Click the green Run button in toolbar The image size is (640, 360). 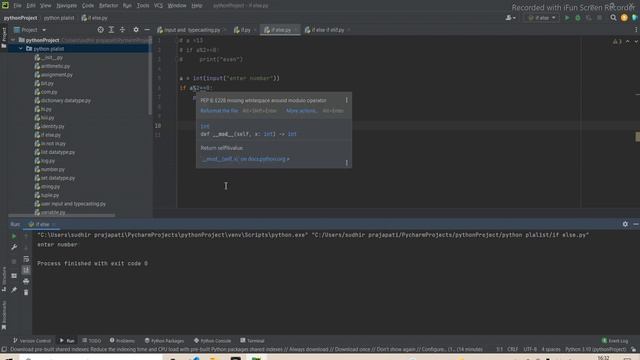pyautogui.click(x=567, y=18)
